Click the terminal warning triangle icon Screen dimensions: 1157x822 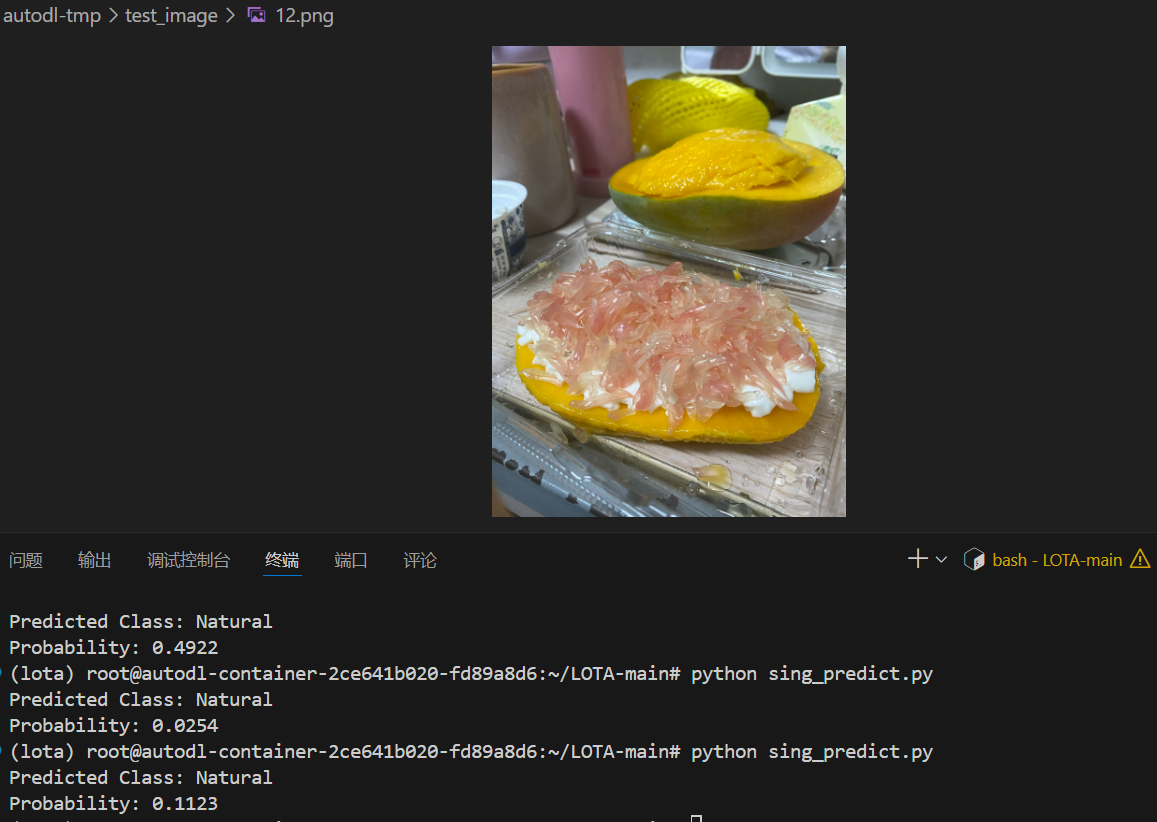click(x=1140, y=559)
